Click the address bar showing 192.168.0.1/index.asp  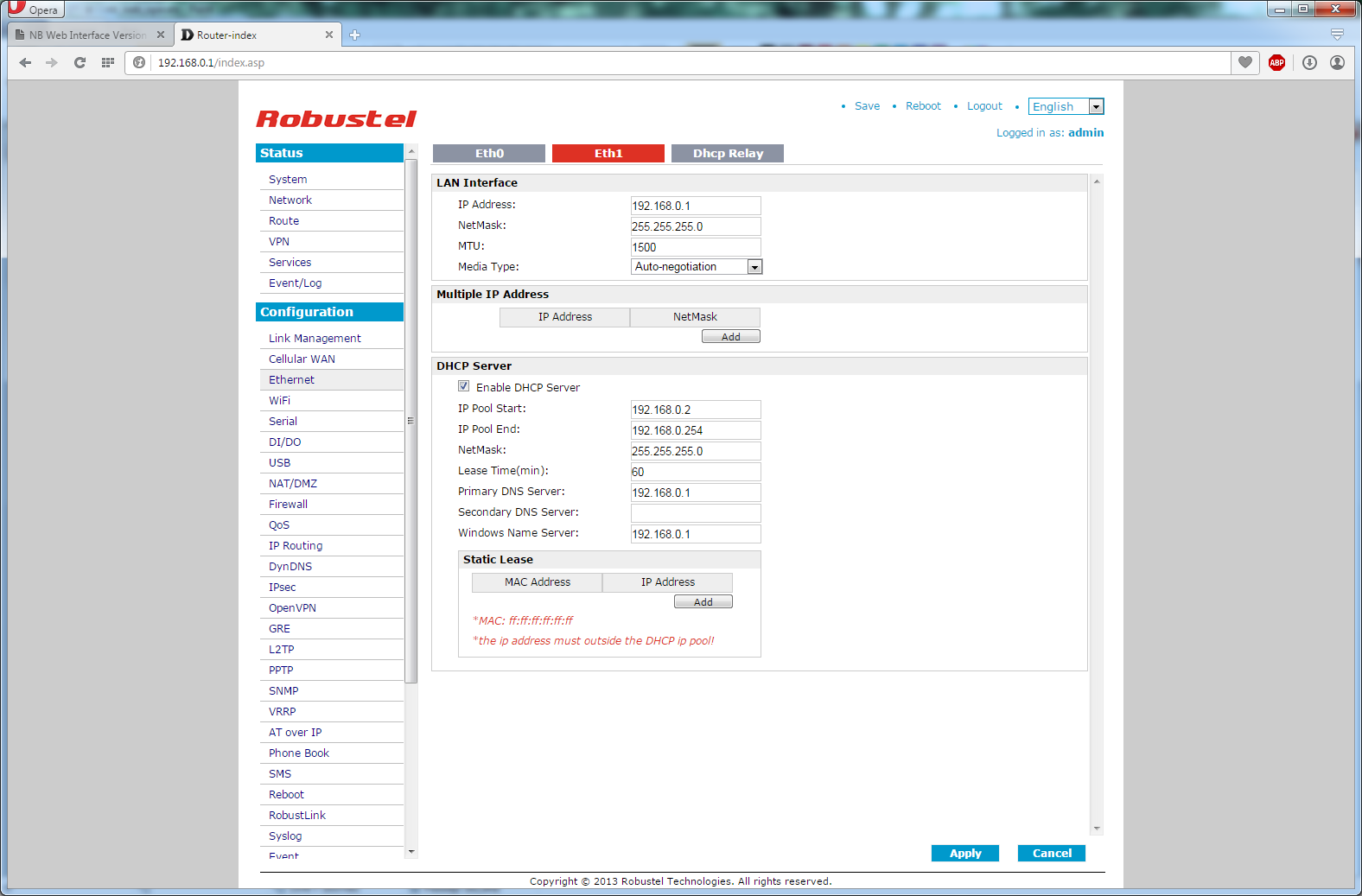pos(690,62)
